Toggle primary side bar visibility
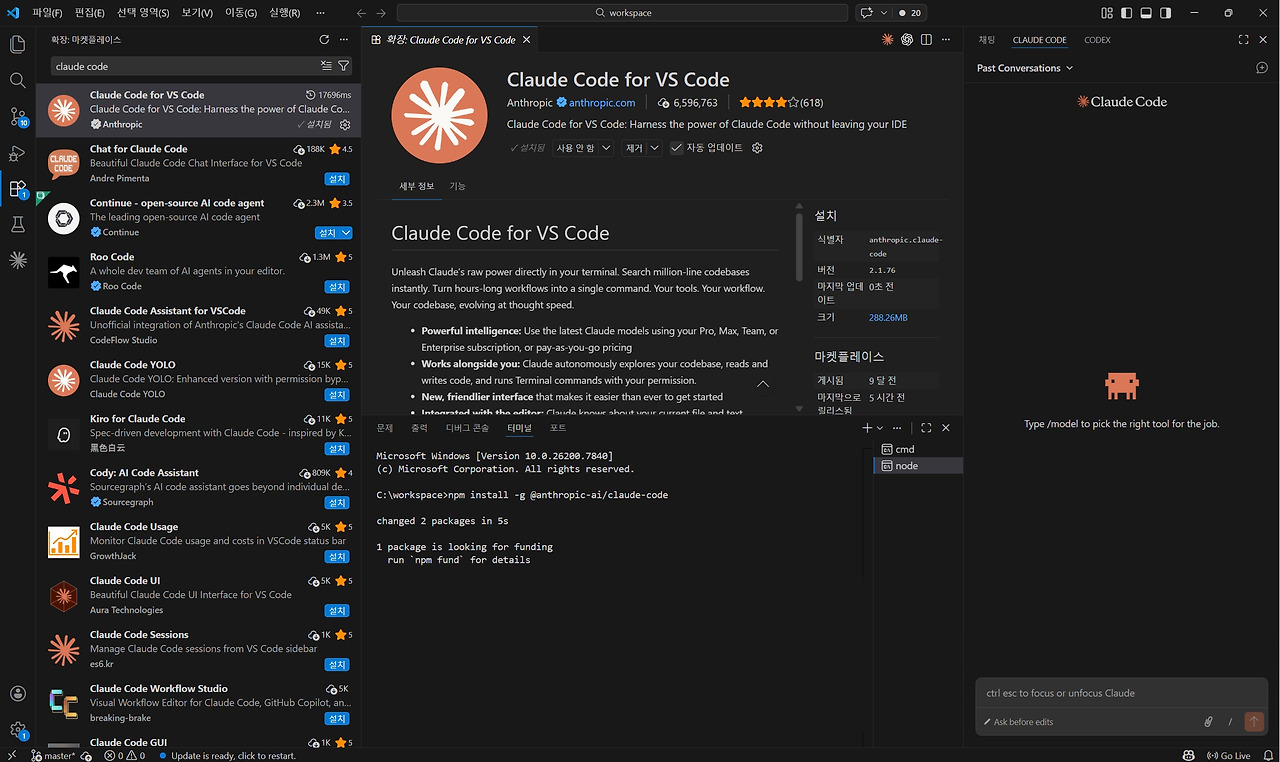Screen dimensions: 1280x762 [1127, 13]
